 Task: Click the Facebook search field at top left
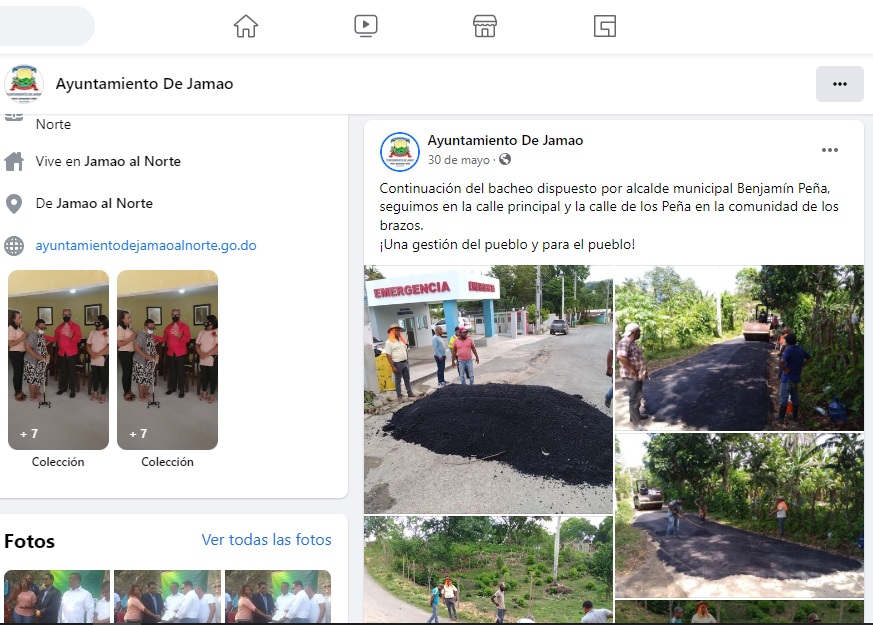[47, 26]
